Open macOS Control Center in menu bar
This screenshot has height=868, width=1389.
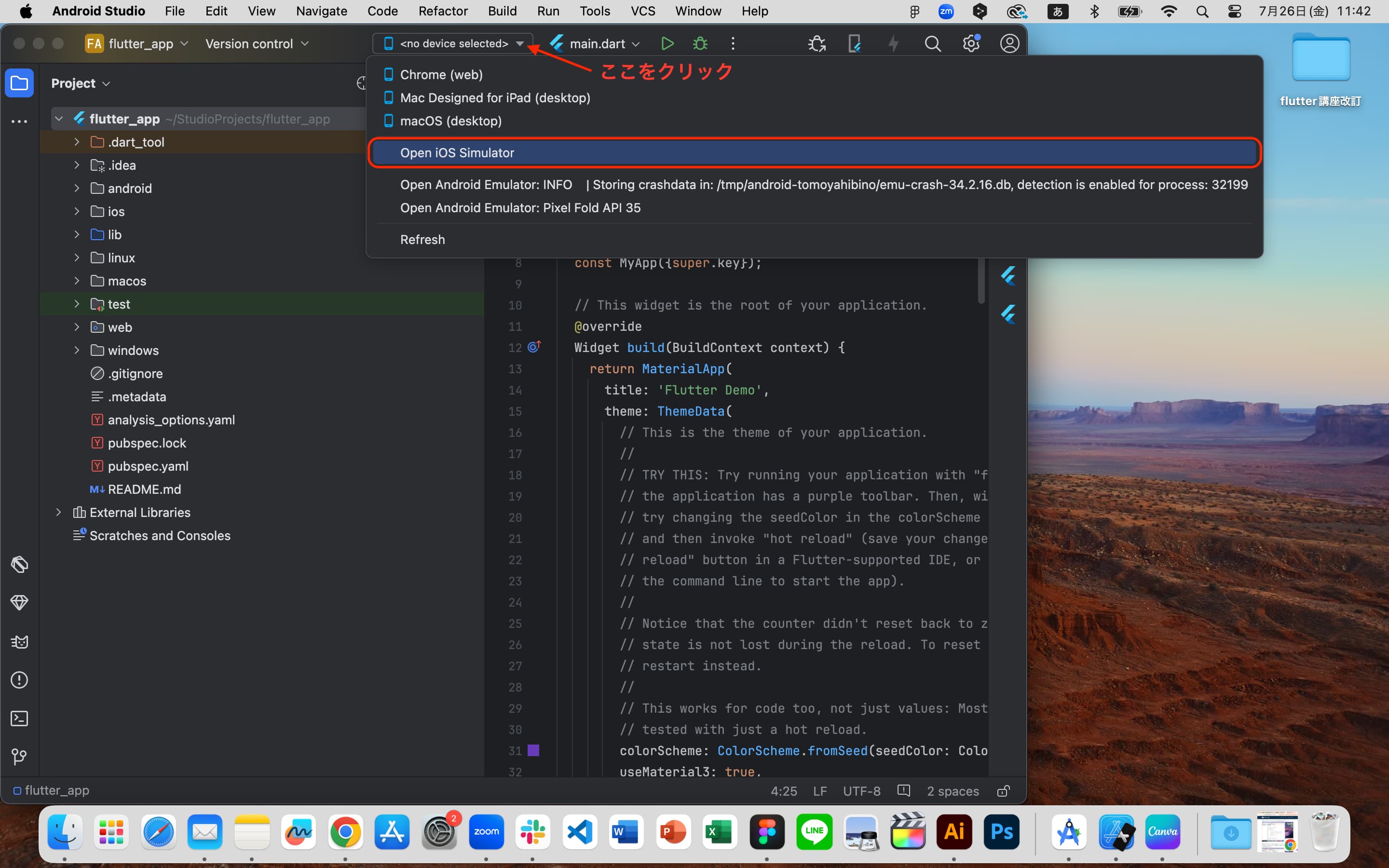pyautogui.click(x=1234, y=11)
